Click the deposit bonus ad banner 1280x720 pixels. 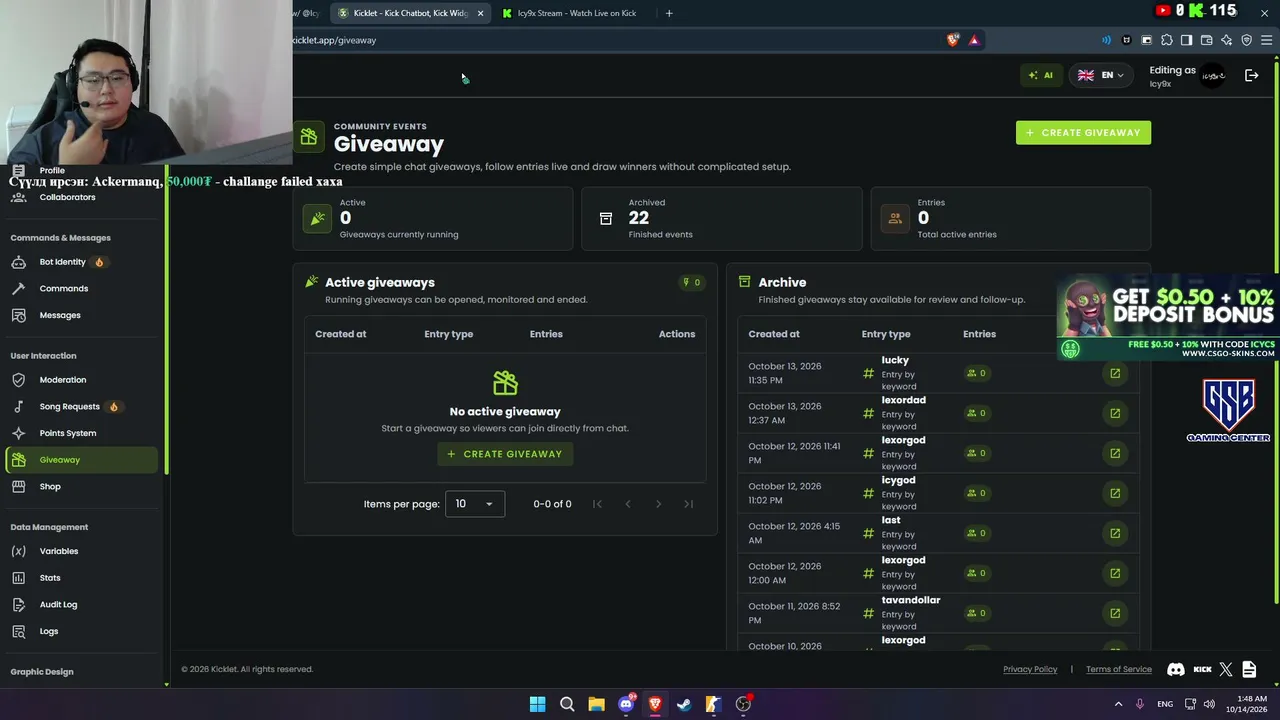(x=1168, y=317)
